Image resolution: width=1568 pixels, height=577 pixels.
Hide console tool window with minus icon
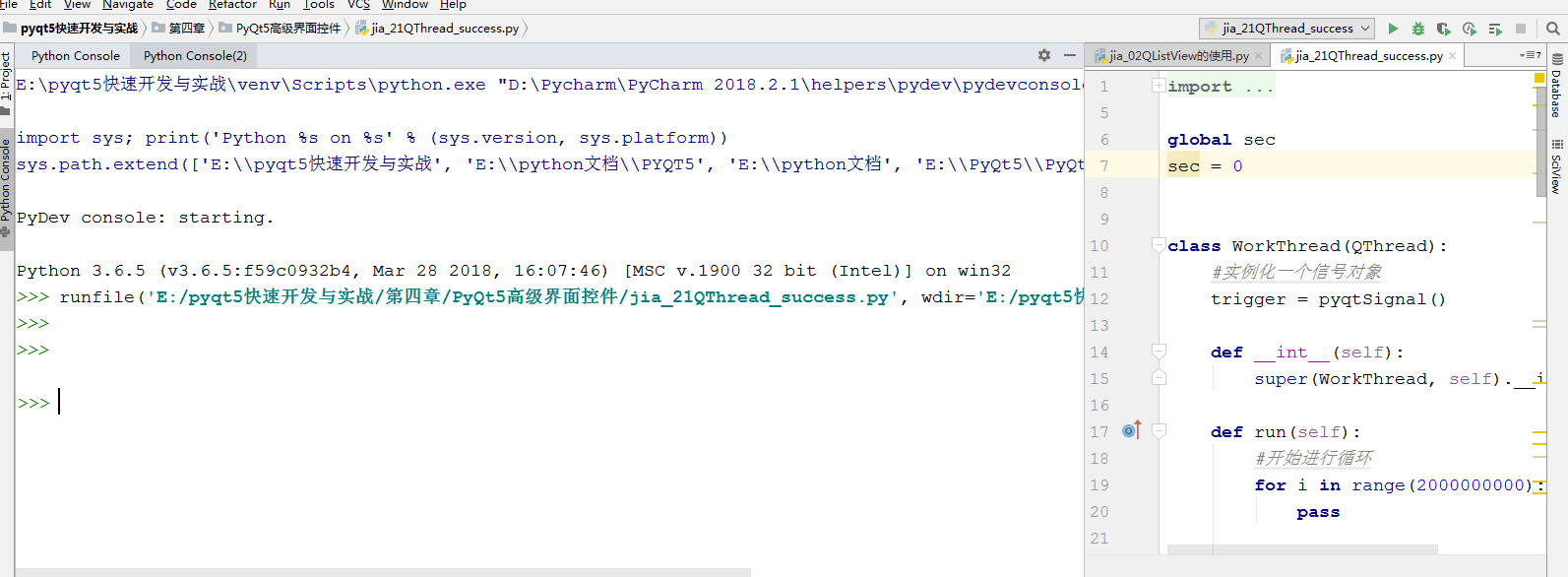point(1070,55)
